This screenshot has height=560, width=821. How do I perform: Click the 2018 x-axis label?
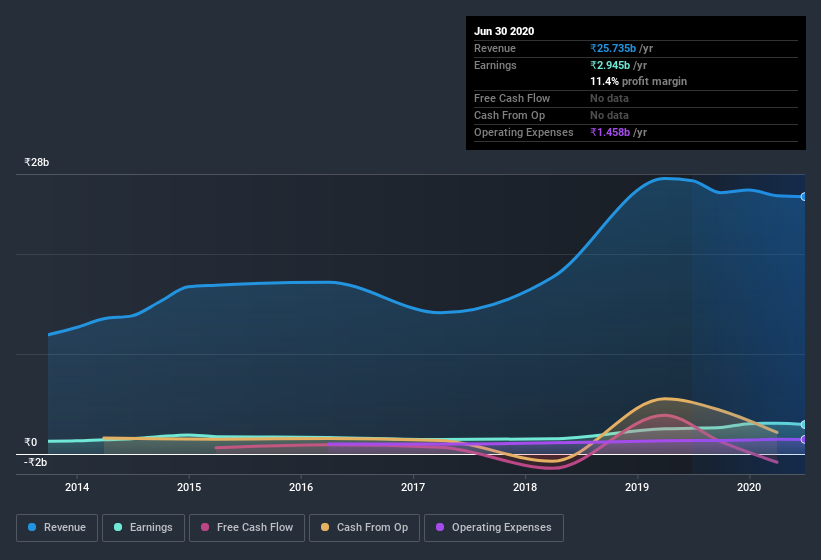click(525, 487)
